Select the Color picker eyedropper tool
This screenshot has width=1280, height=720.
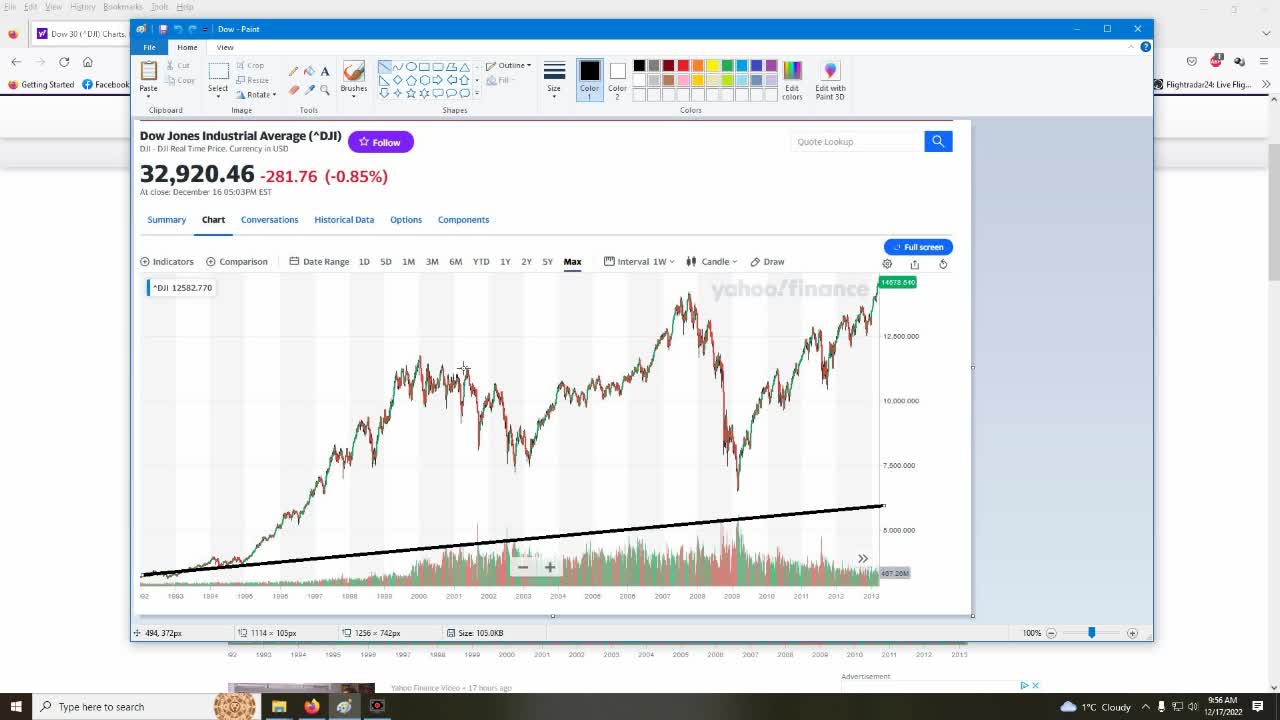click(309, 89)
